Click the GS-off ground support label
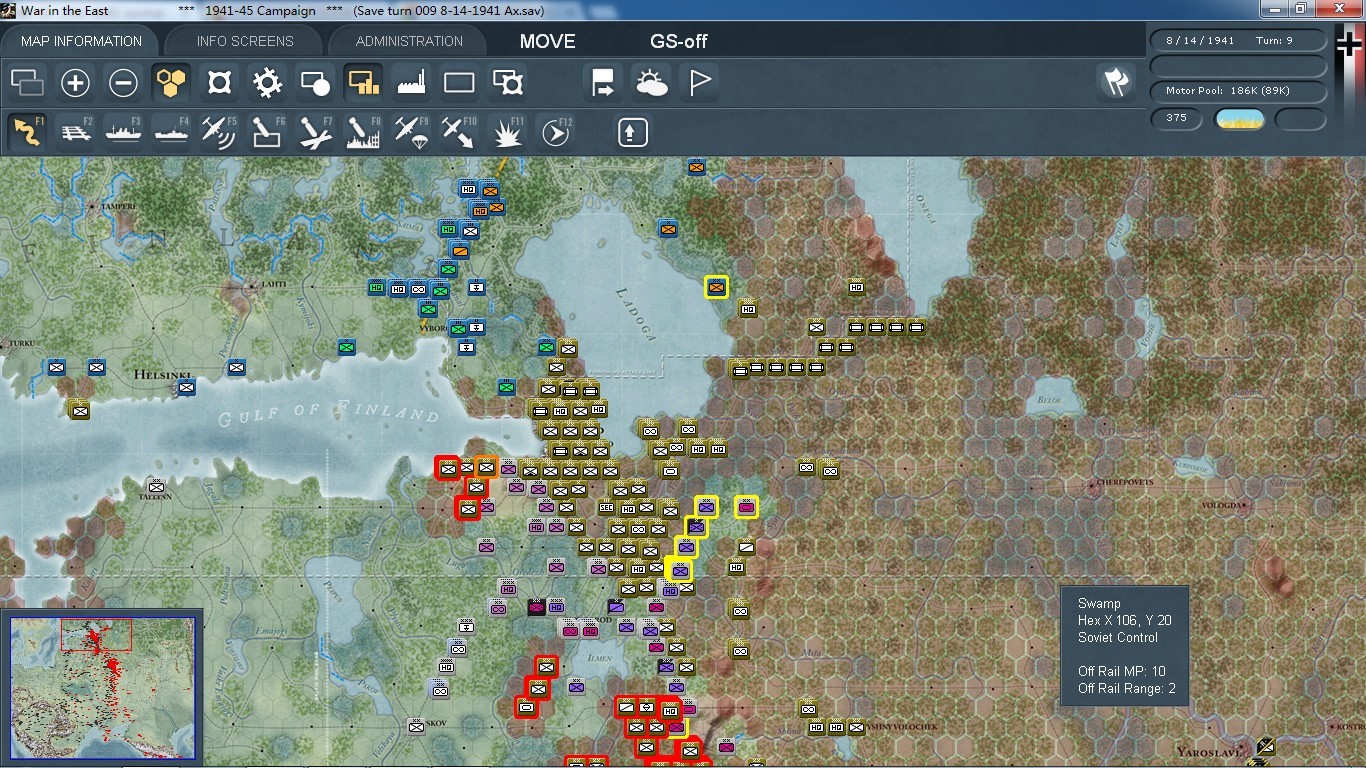Image resolution: width=1366 pixels, height=768 pixels. tap(679, 41)
